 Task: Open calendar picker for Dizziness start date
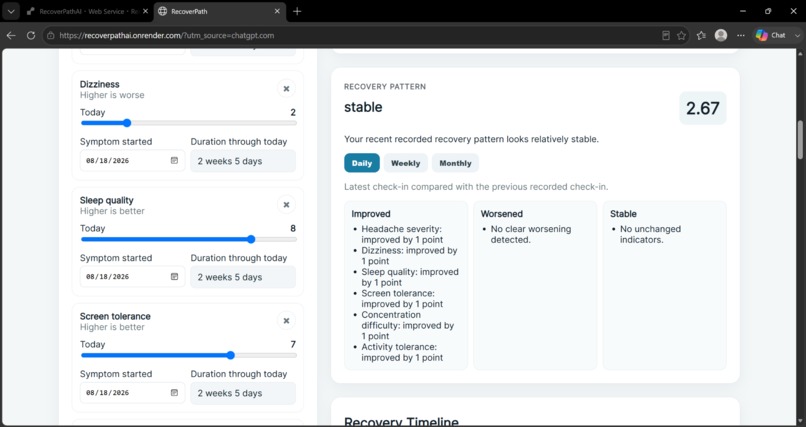click(174, 161)
